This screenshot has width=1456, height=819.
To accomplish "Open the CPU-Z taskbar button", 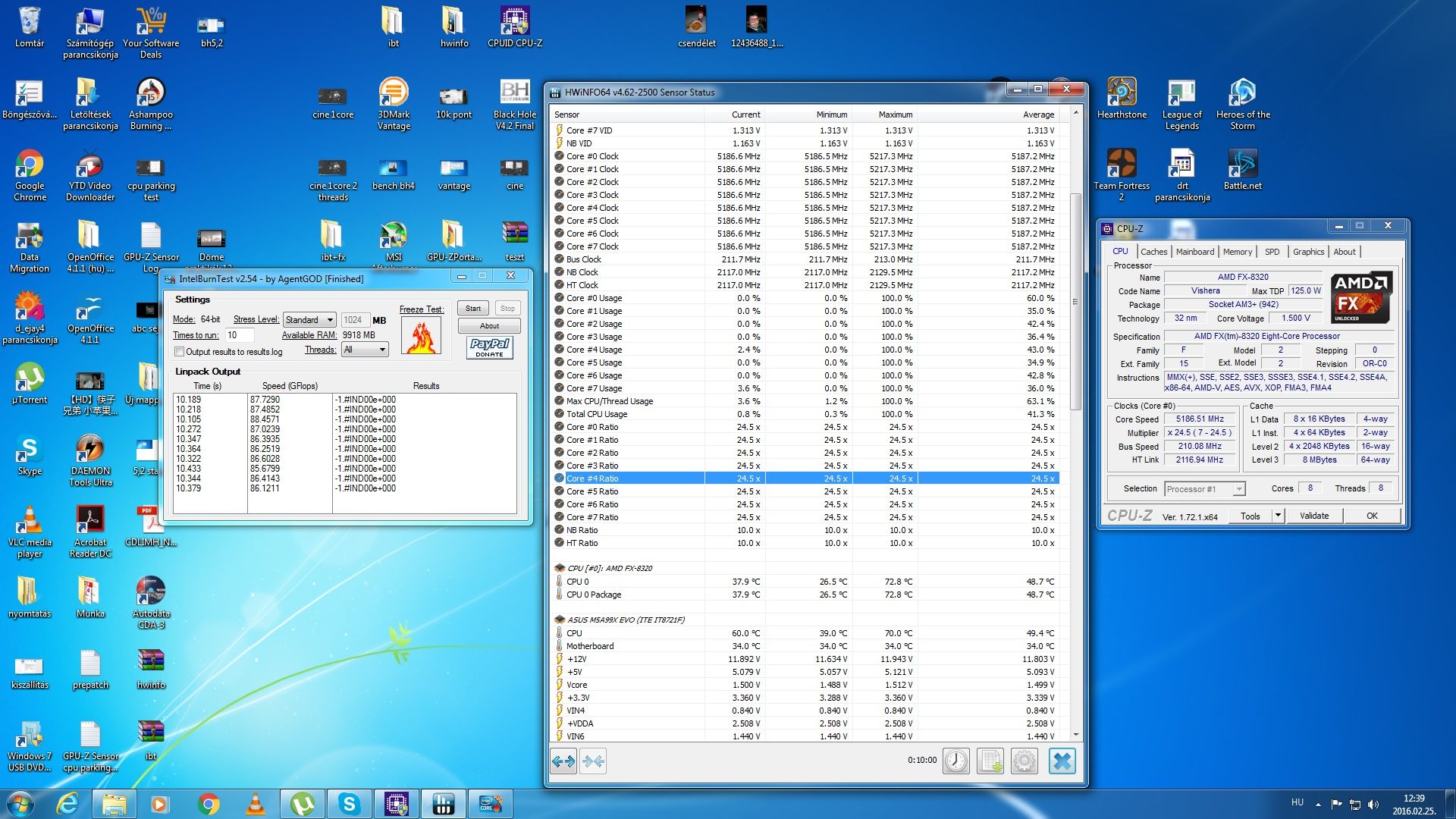I will pos(397,804).
